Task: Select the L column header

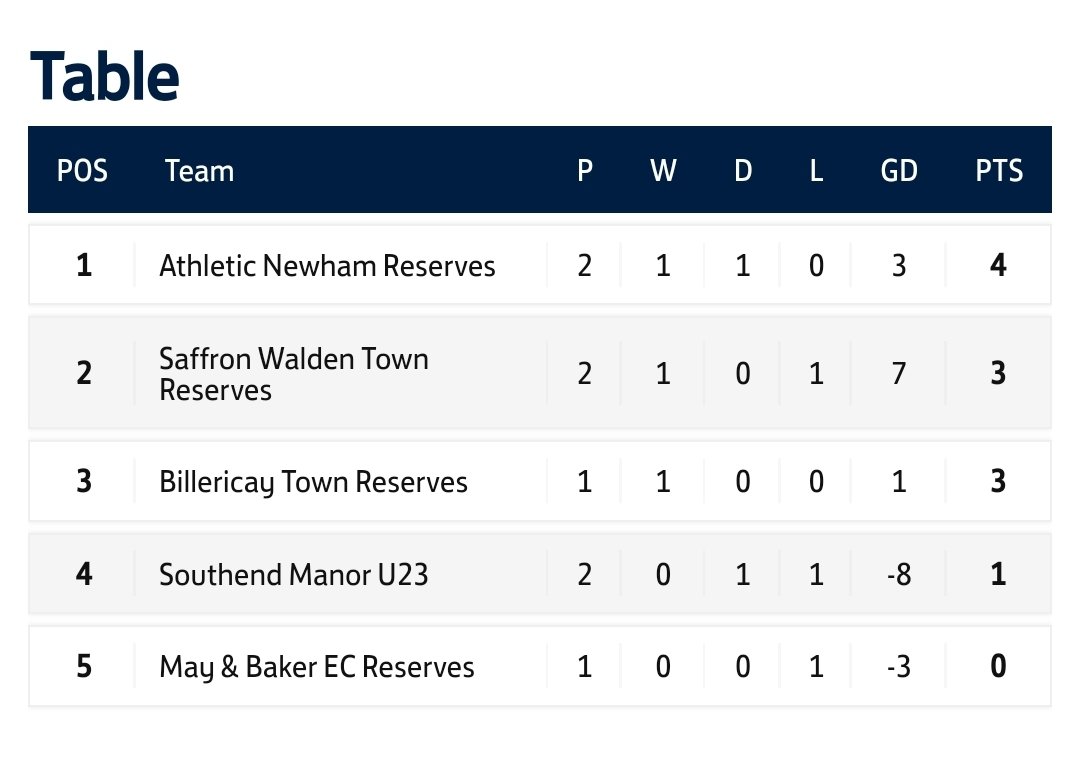Action: [816, 171]
